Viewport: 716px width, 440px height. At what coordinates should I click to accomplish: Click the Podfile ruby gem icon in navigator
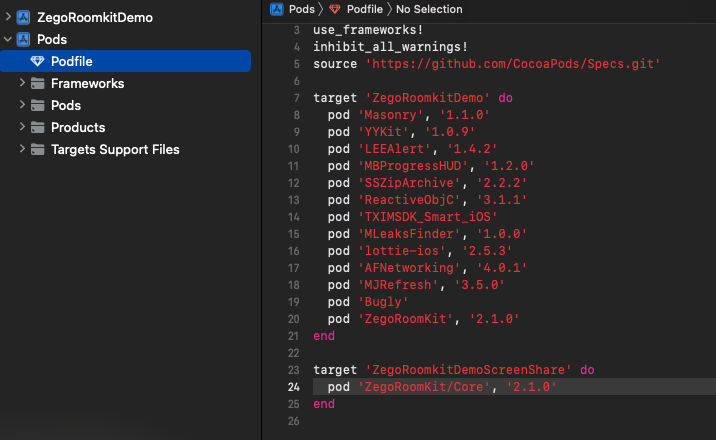pyautogui.click(x=37, y=61)
